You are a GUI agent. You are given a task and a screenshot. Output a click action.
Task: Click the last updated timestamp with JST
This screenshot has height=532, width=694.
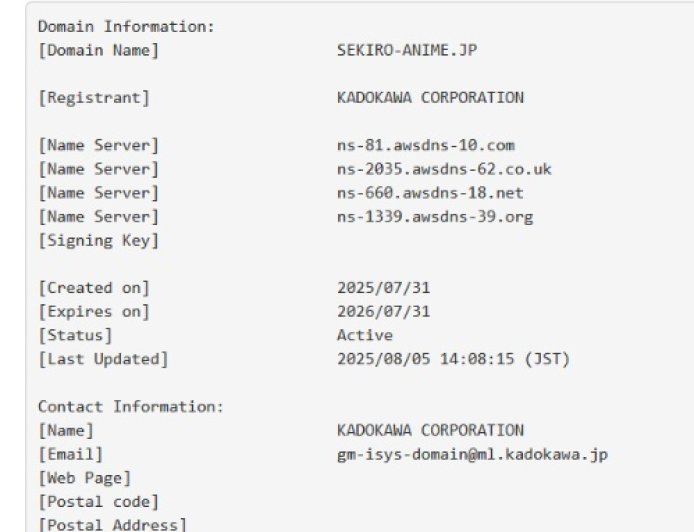pyautogui.click(x=454, y=359)
